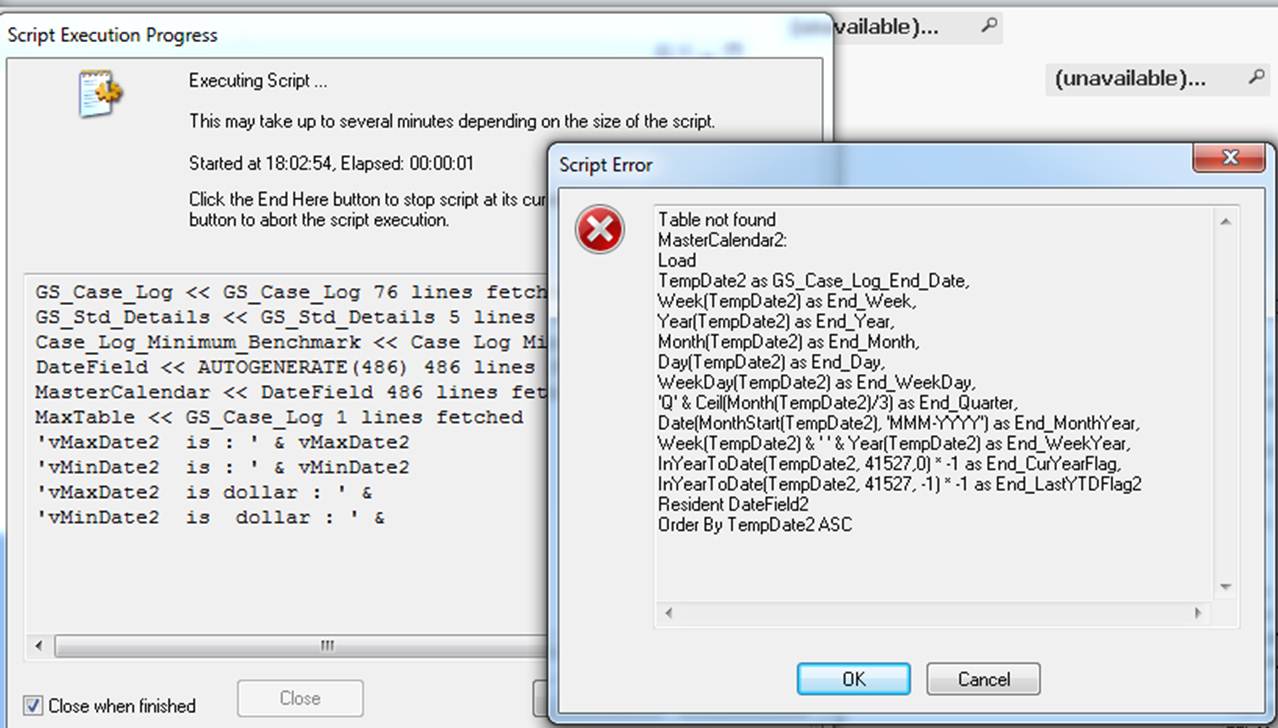Viewport: 1278px width, 728px height.
Task: Click the GS_Case_Log lines fetched log entry
Action: click(x=291, y=293)
